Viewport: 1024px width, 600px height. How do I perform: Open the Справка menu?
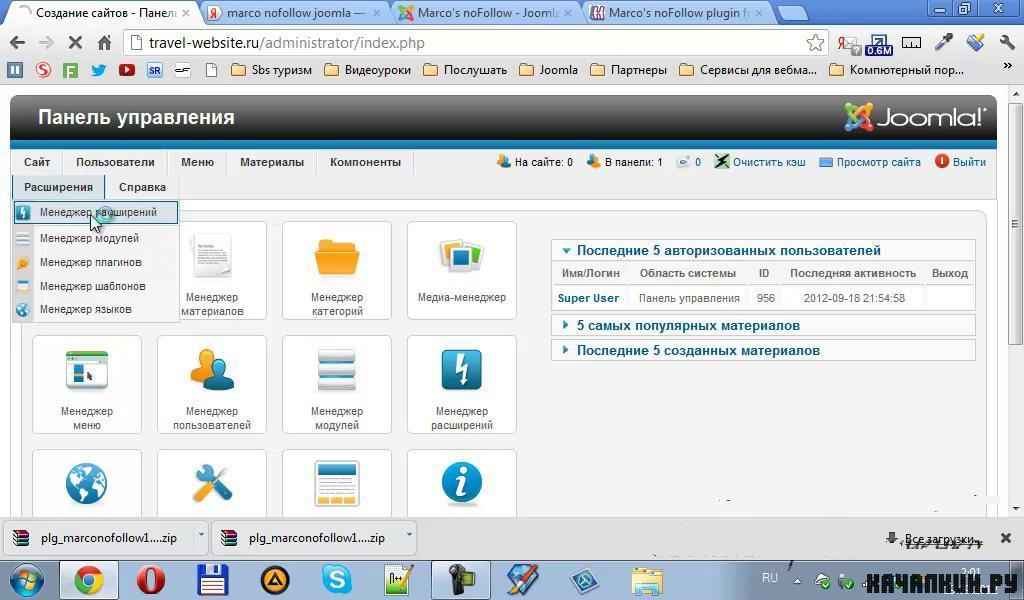click(x=142, y=187)
